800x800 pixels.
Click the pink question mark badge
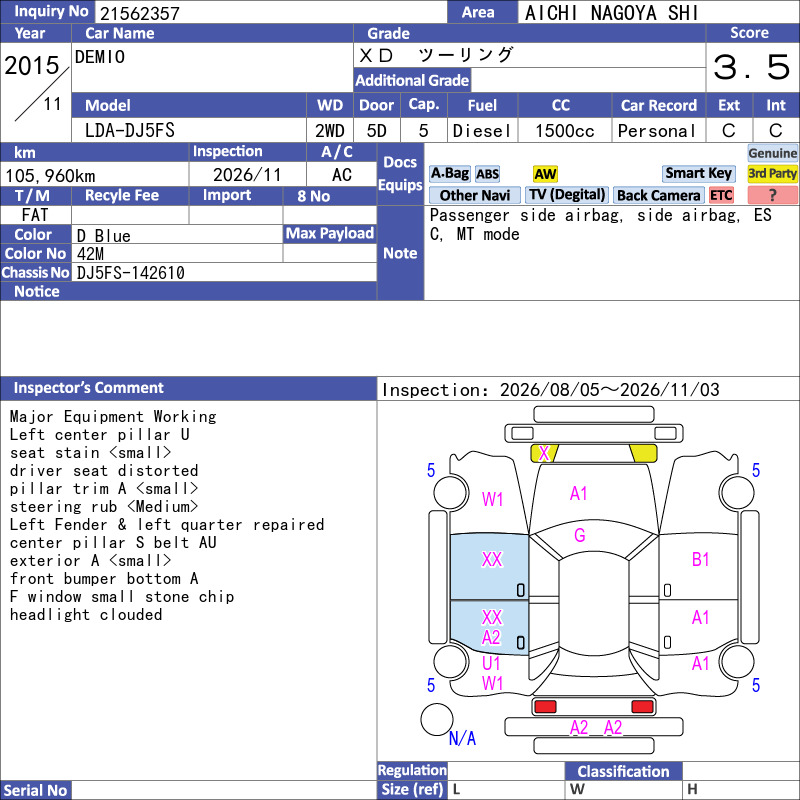click(x=772, y=195)
